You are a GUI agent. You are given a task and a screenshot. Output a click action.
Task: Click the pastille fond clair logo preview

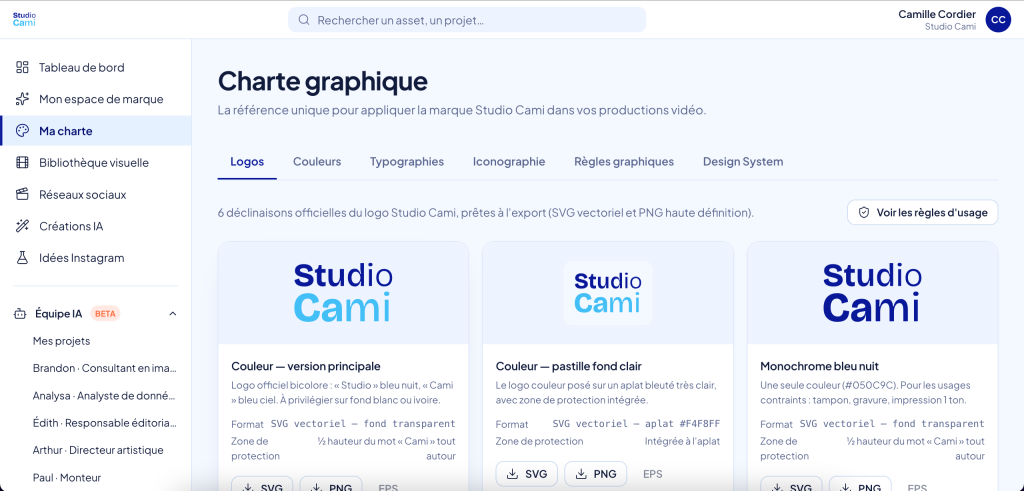coord(607,293)
